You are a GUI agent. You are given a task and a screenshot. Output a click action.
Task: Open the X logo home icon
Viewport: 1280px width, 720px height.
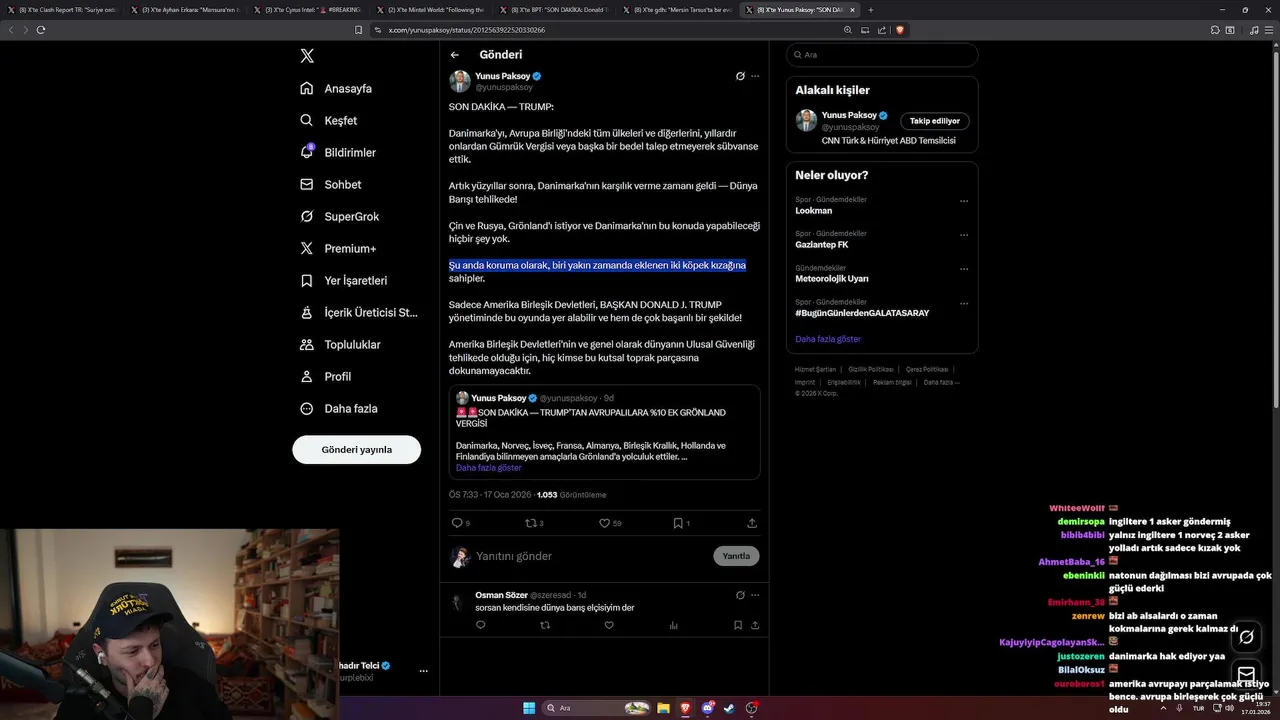click(307, 56)
